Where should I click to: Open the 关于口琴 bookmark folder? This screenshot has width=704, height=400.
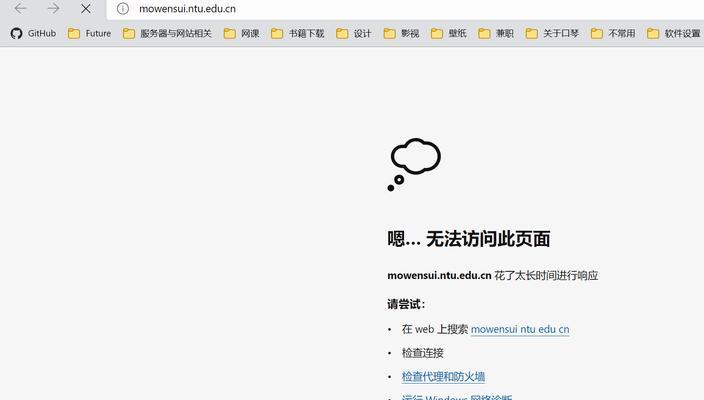(x=552, y=33)
